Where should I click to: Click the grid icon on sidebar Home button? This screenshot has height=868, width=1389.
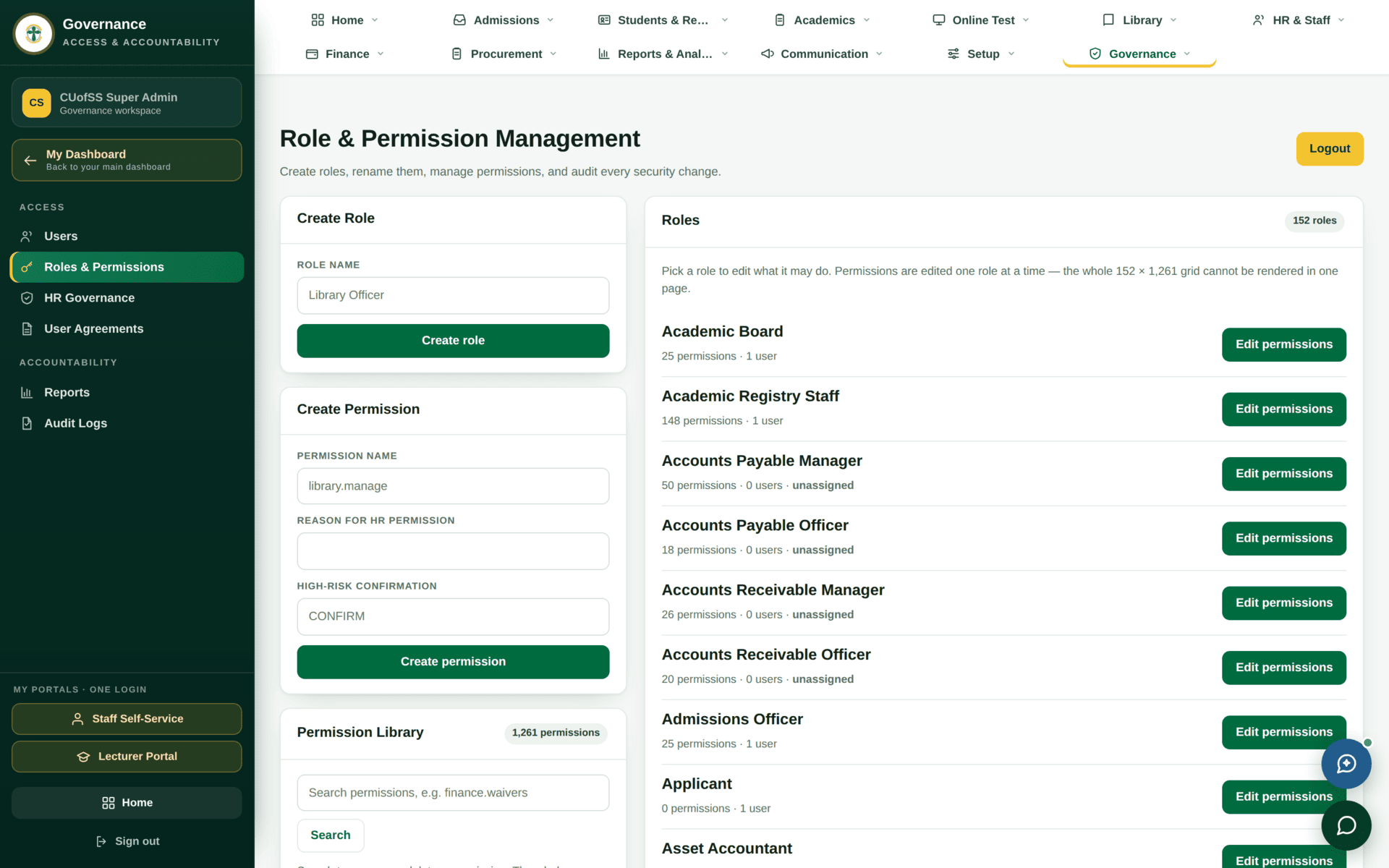click(109, 803)
